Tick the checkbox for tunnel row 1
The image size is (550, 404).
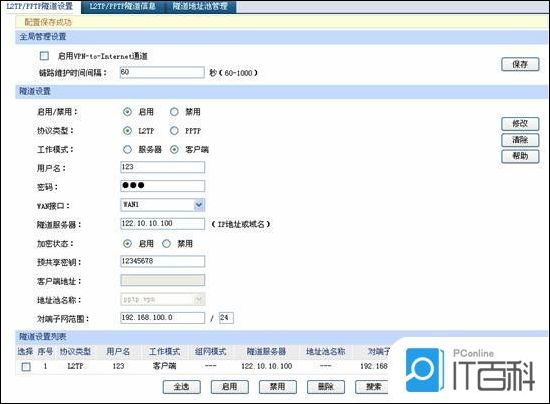tap(26, 366)
